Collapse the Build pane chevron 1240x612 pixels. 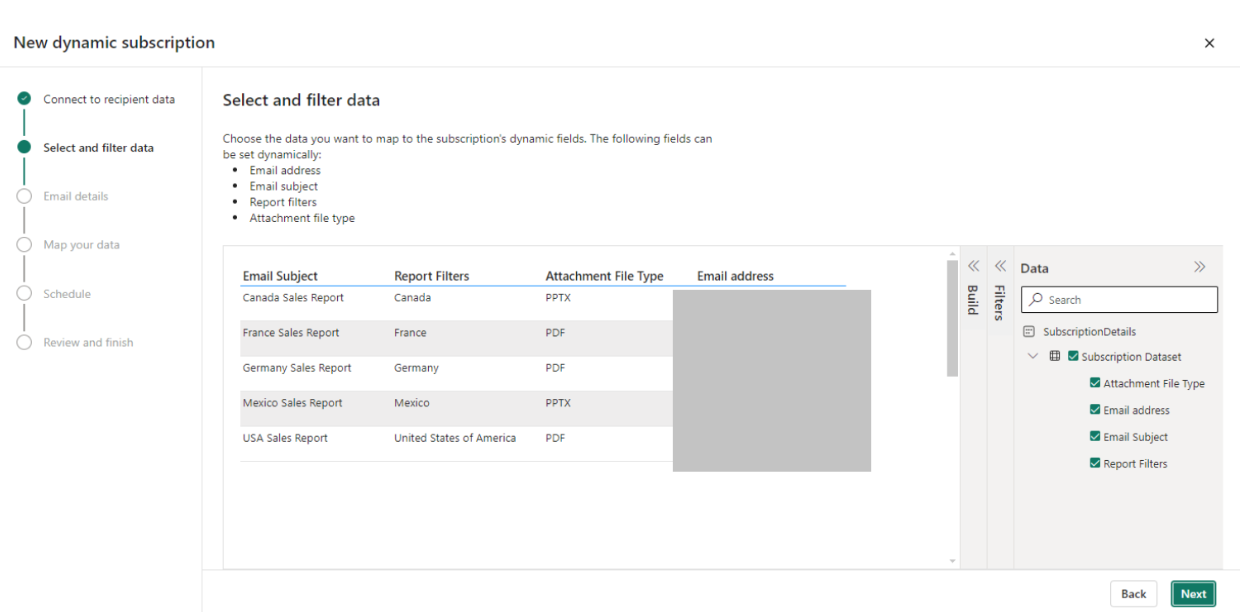(973, 265)
